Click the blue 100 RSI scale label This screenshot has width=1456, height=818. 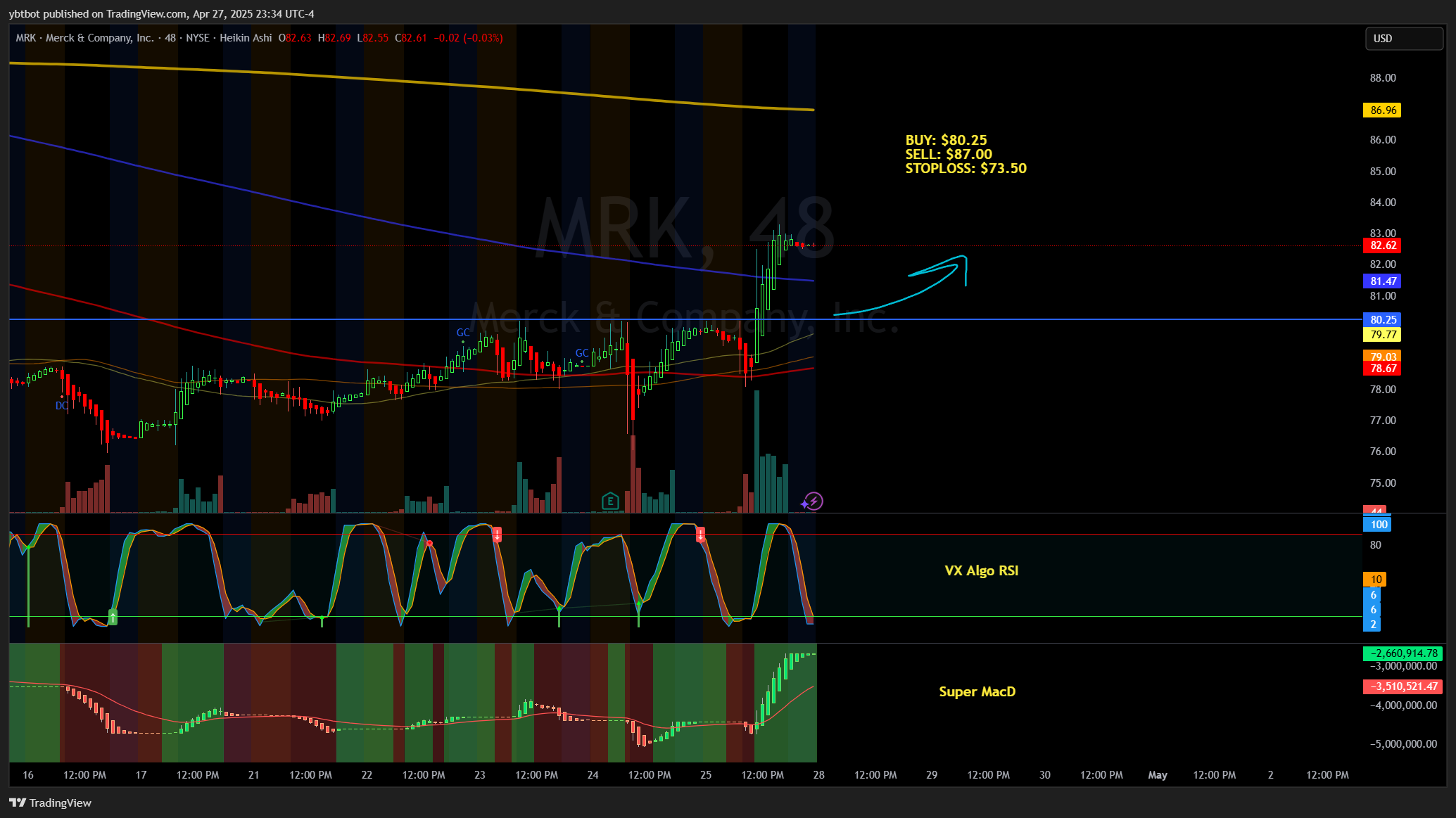[x=1378, y=525]
